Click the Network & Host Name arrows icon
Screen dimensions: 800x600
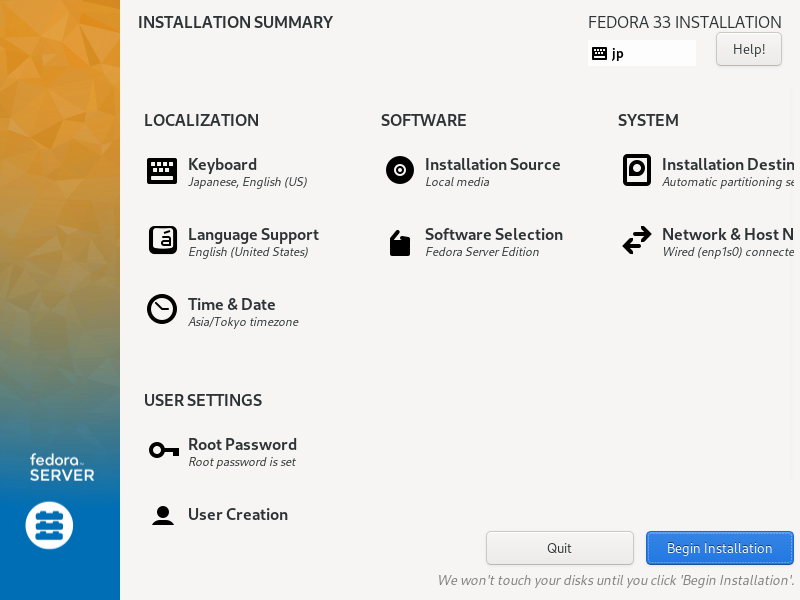pyautogui.click(x=637, y=240)
